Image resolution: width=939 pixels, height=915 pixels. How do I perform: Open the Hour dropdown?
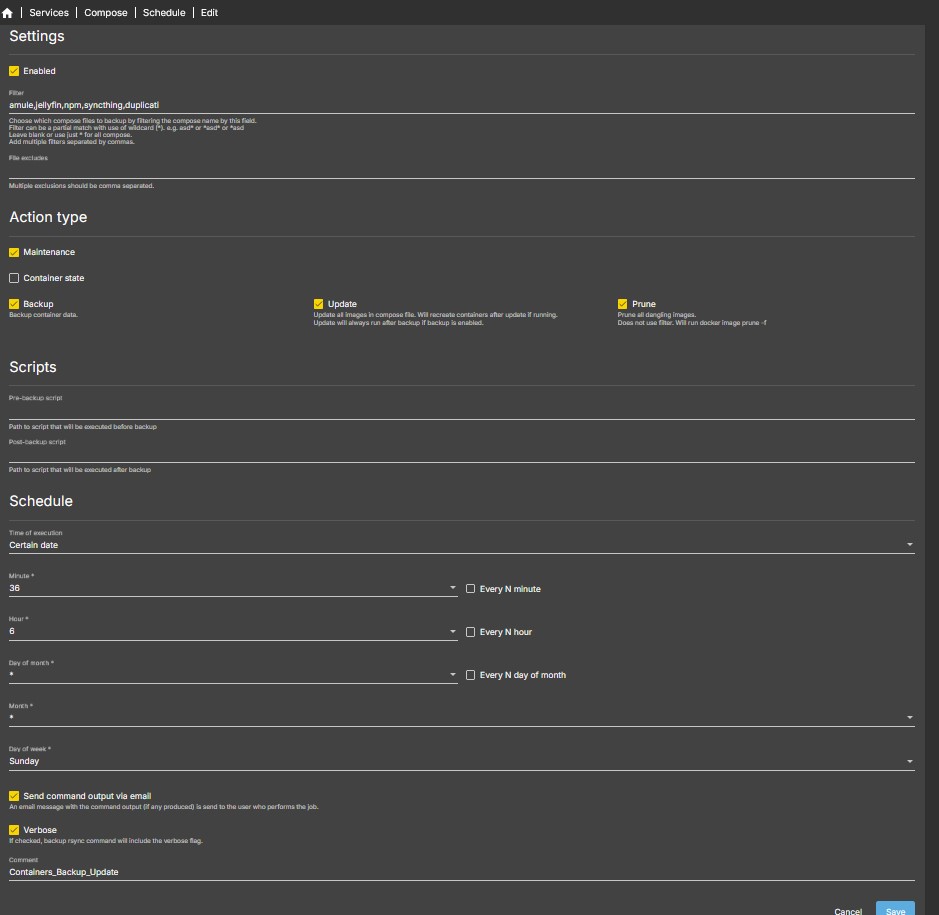453,632
